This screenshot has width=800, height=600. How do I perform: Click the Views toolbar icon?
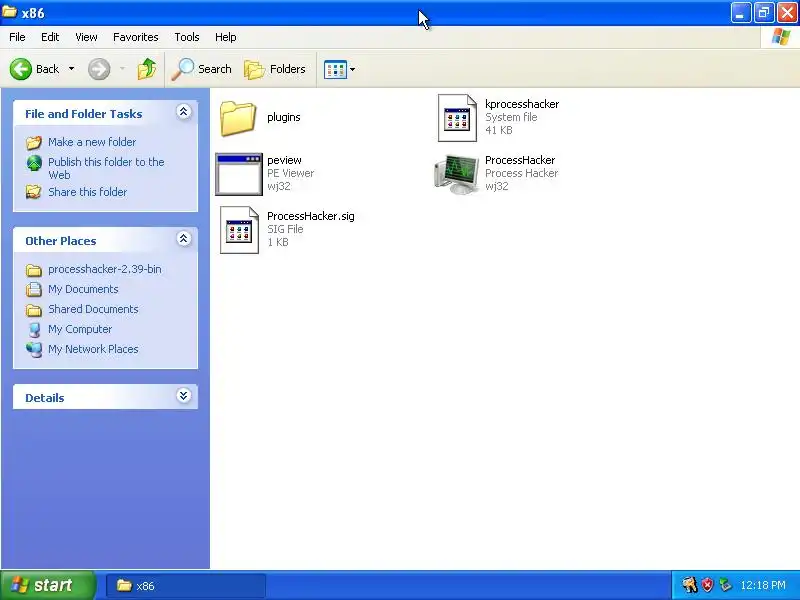click(x=336, y=69)
